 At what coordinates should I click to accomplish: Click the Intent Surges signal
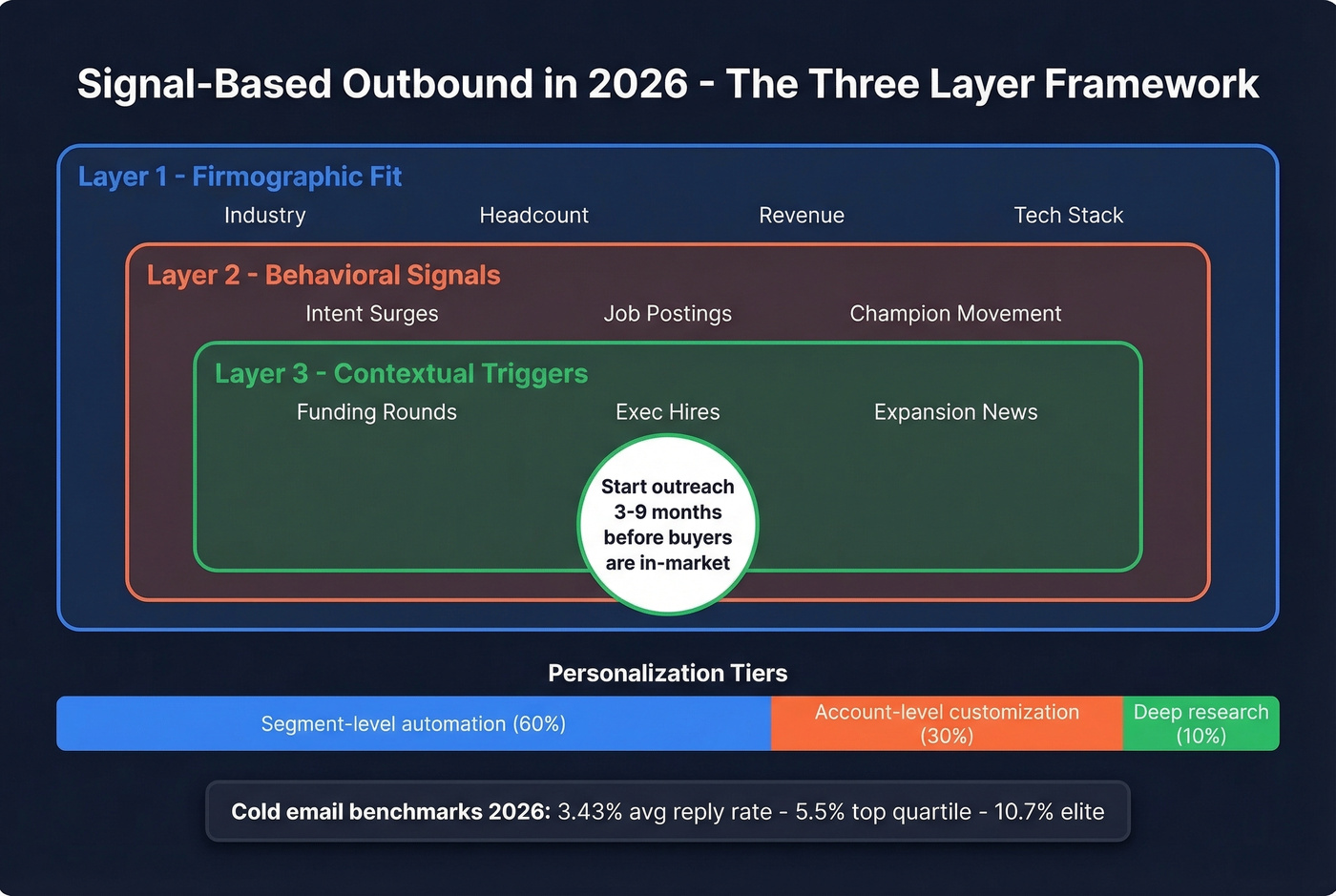click(x=372, y=313)
